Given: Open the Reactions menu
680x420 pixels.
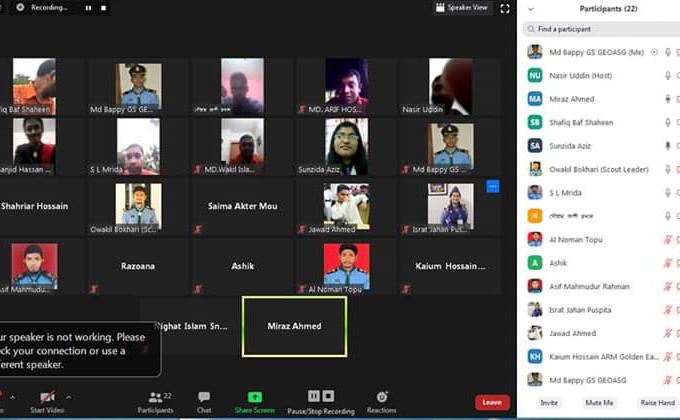Looking at the screenshot, I should (381, 398).
